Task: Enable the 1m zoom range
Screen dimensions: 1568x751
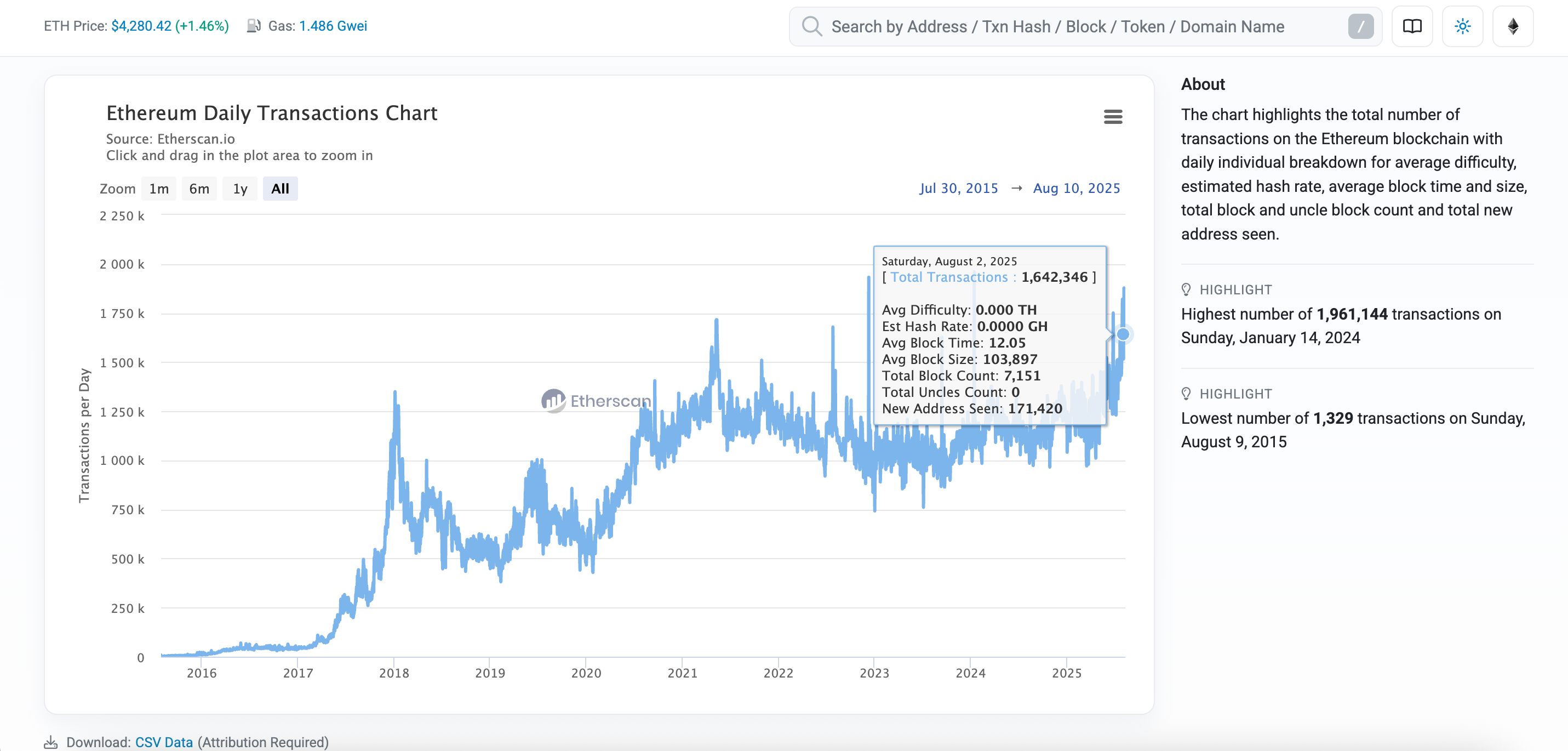Action: (x=158, y=188)
